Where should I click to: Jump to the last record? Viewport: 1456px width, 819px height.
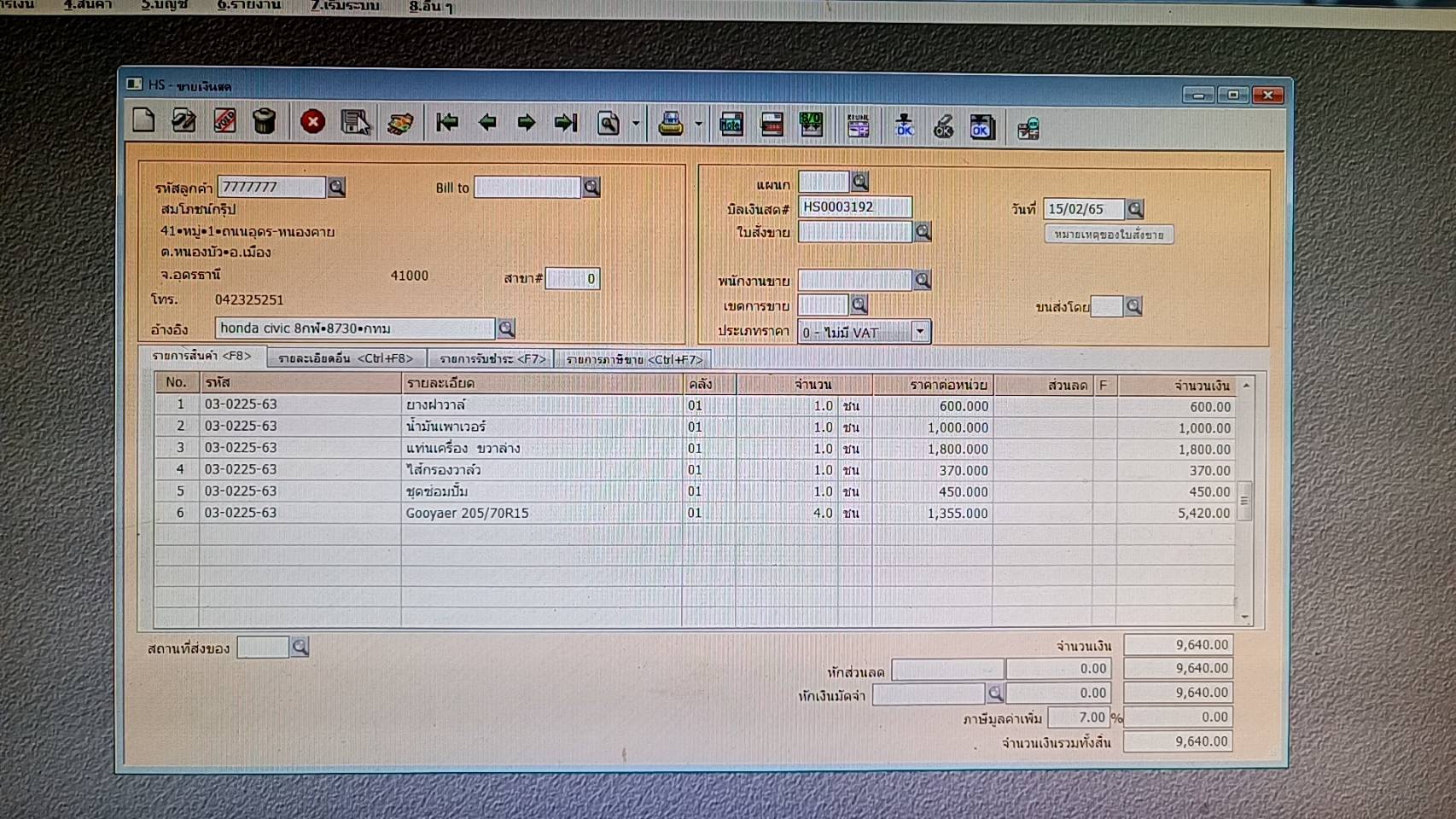coord(566,124)
